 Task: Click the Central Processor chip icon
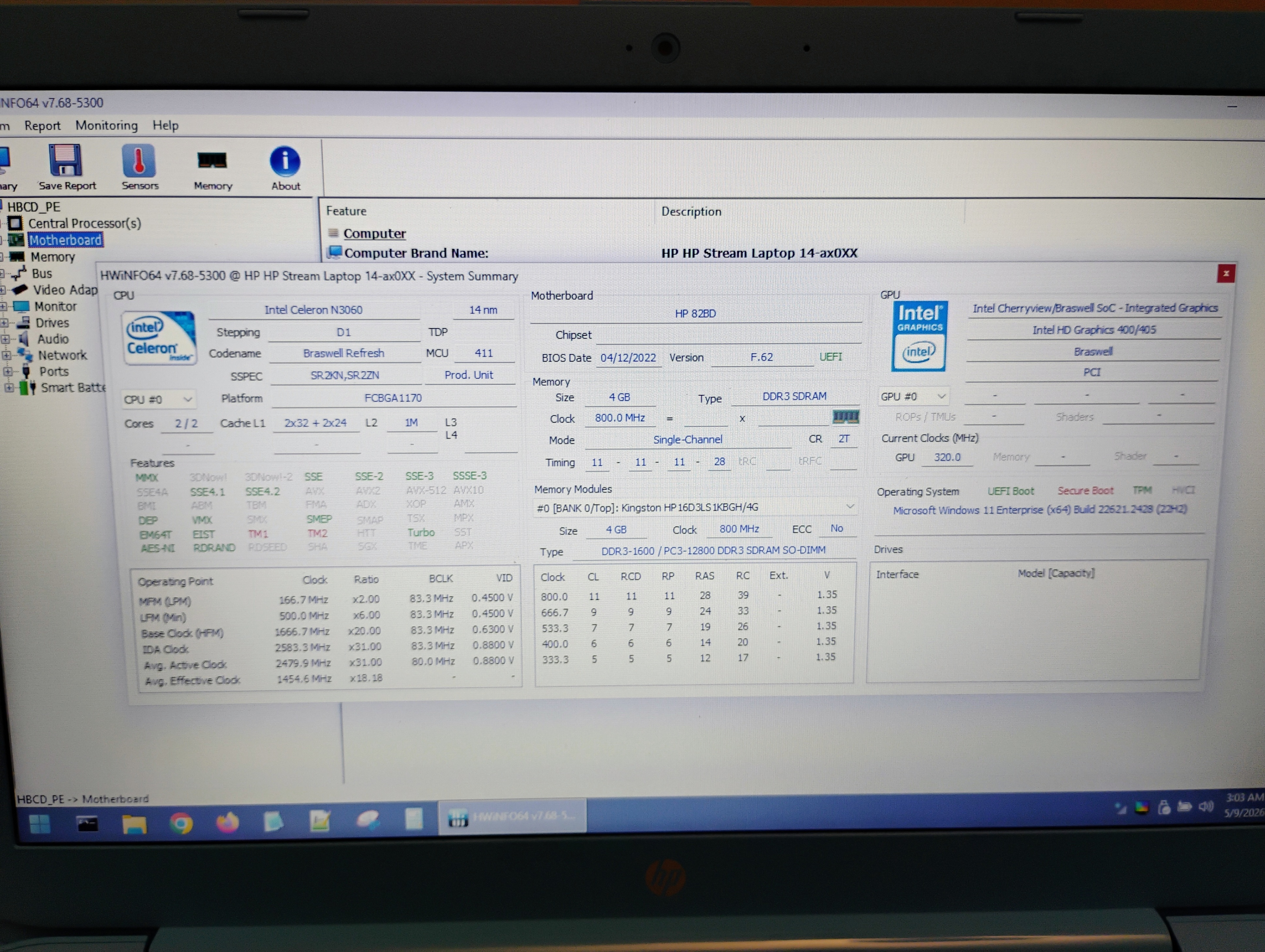coord(15,223)
